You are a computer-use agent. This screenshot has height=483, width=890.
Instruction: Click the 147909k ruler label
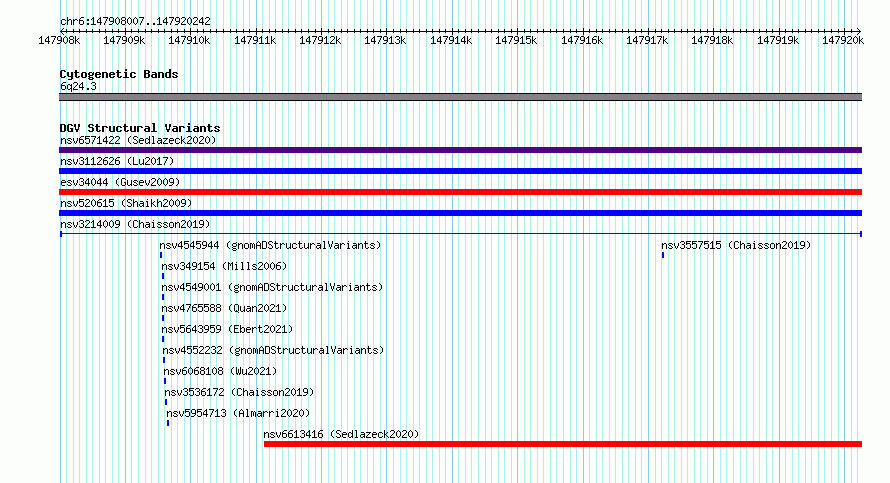pyautogui.click(x=124, y=40)
